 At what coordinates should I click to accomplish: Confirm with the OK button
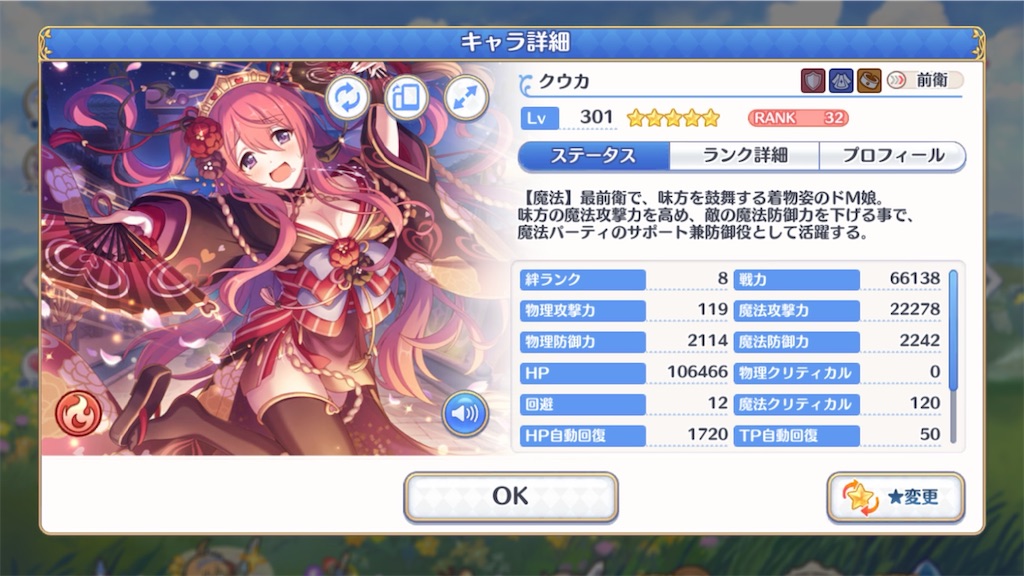coord(511,497)
